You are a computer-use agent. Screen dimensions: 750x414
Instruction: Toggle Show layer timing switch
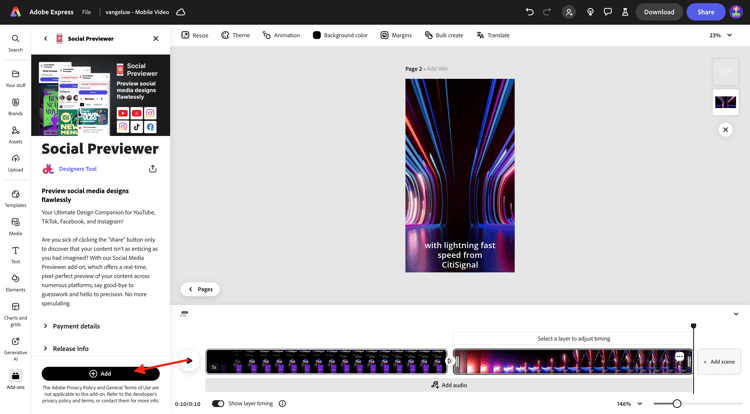click(218, 403)
